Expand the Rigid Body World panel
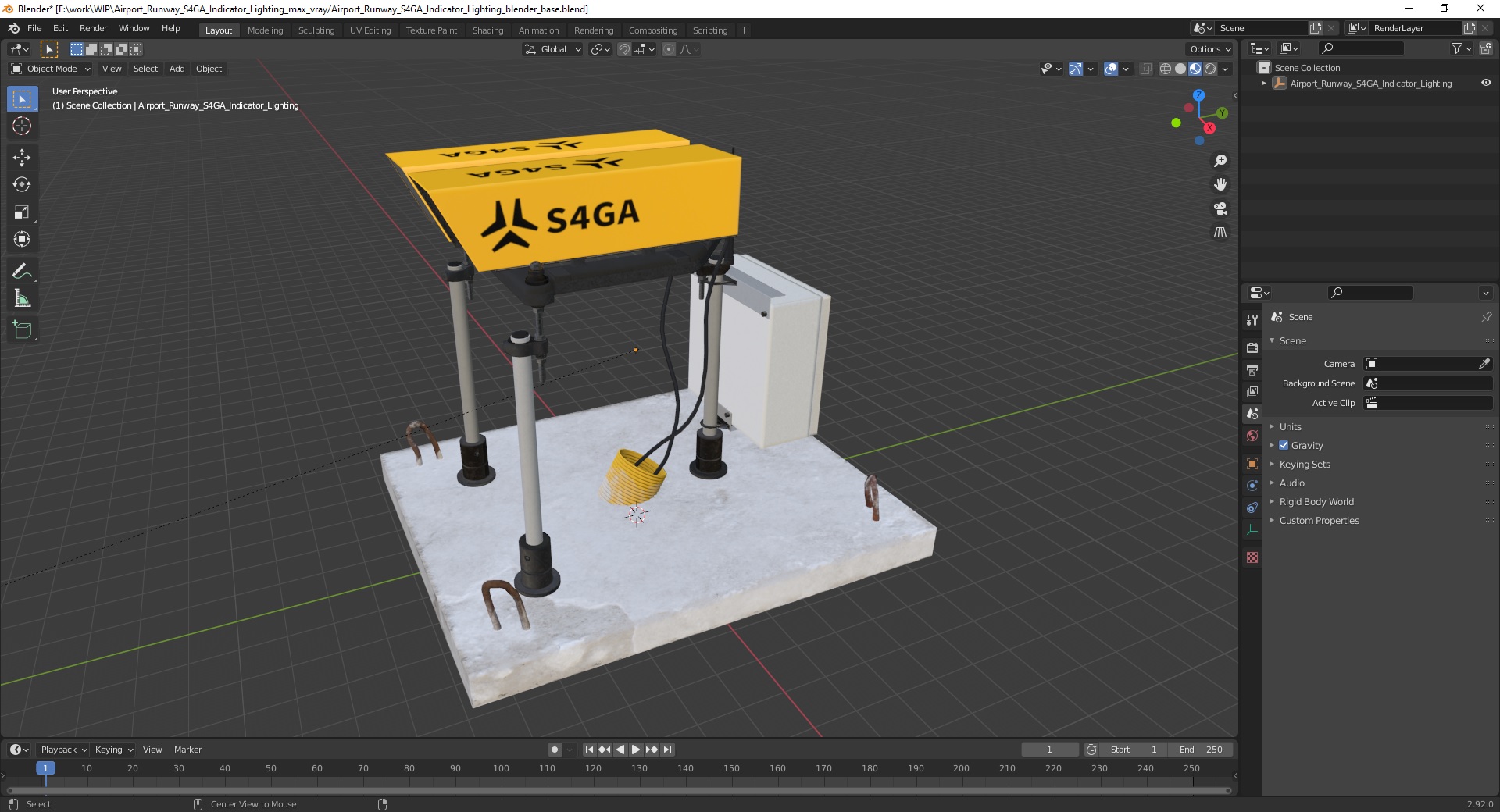The image size is (1500, 812). coord(1316,501)
